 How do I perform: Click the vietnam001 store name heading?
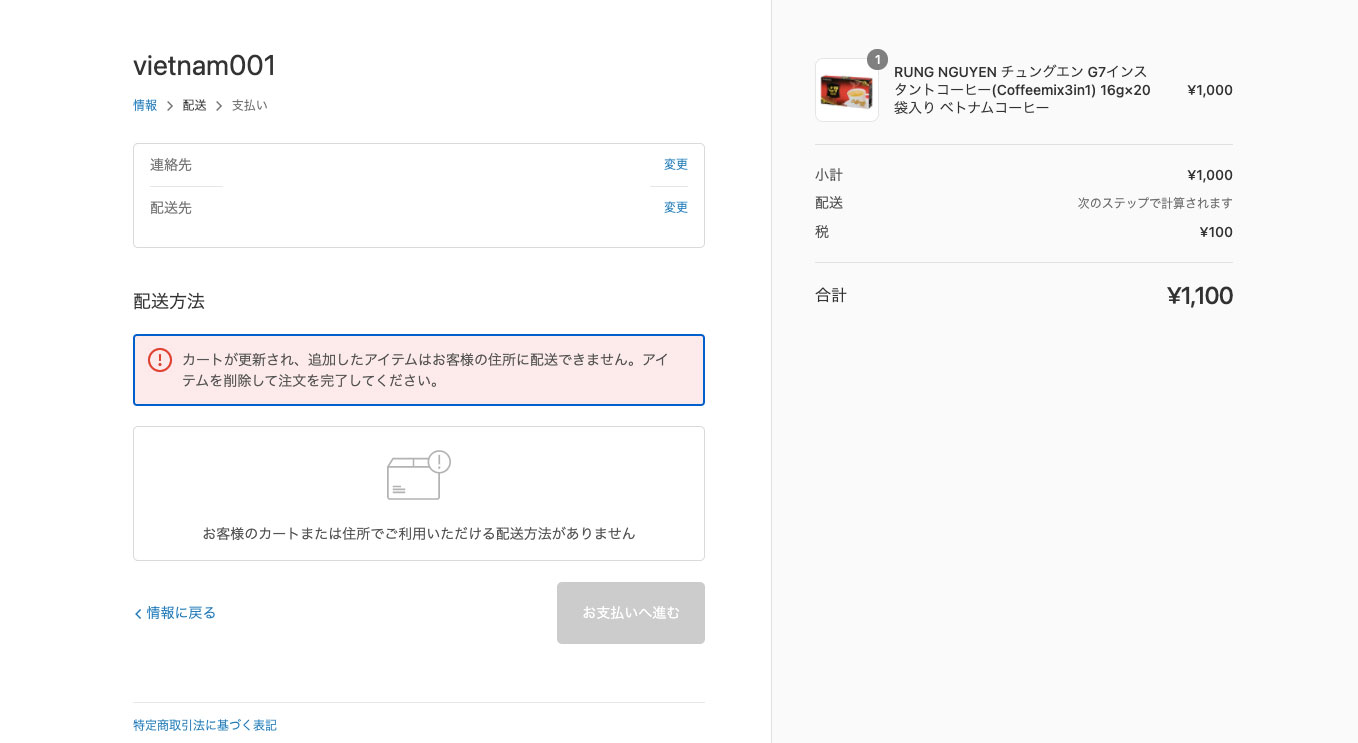[x=204, y=66]
